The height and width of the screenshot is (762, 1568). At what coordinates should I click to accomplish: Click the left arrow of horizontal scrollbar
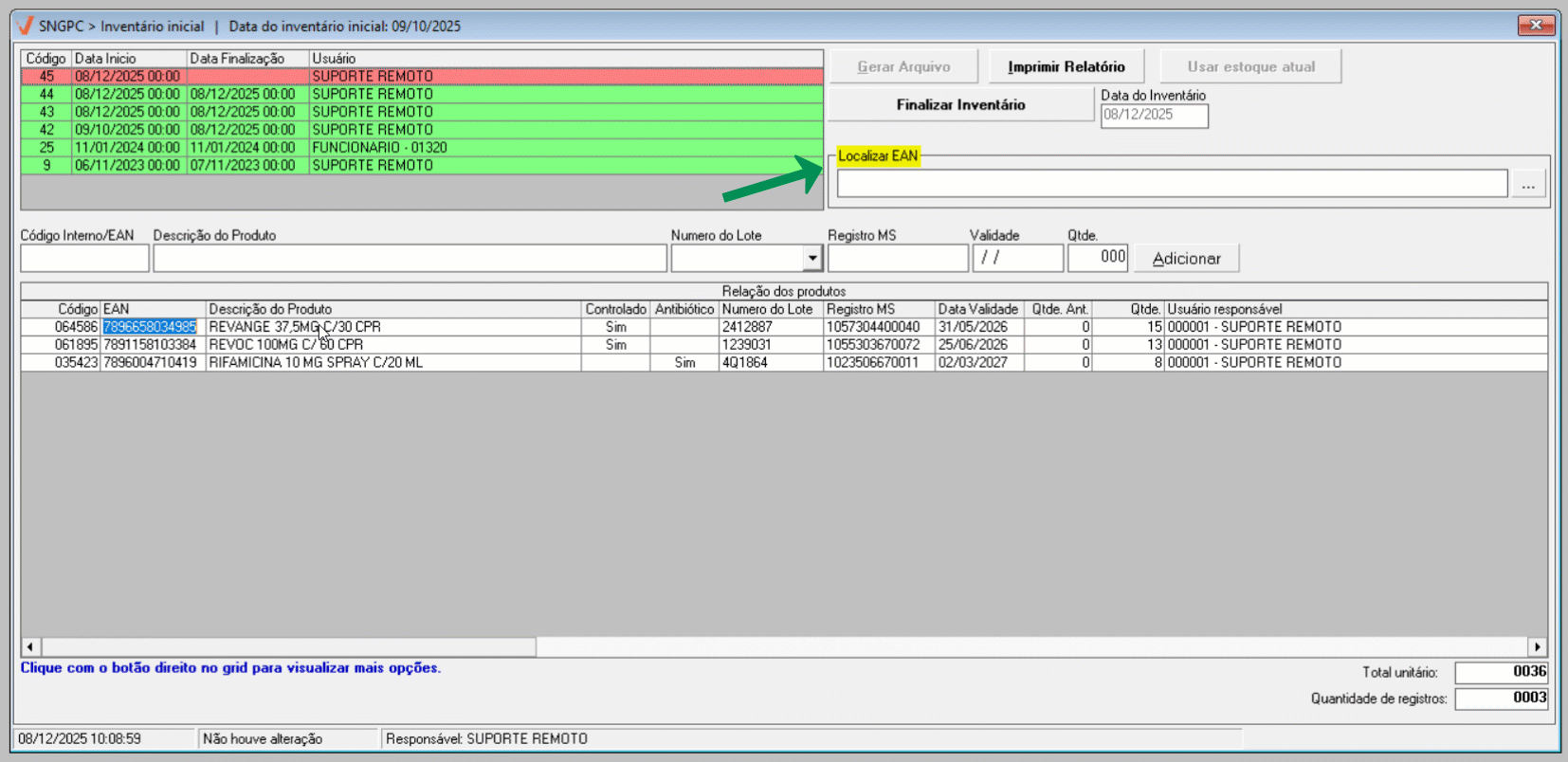[x=30, y=646]
